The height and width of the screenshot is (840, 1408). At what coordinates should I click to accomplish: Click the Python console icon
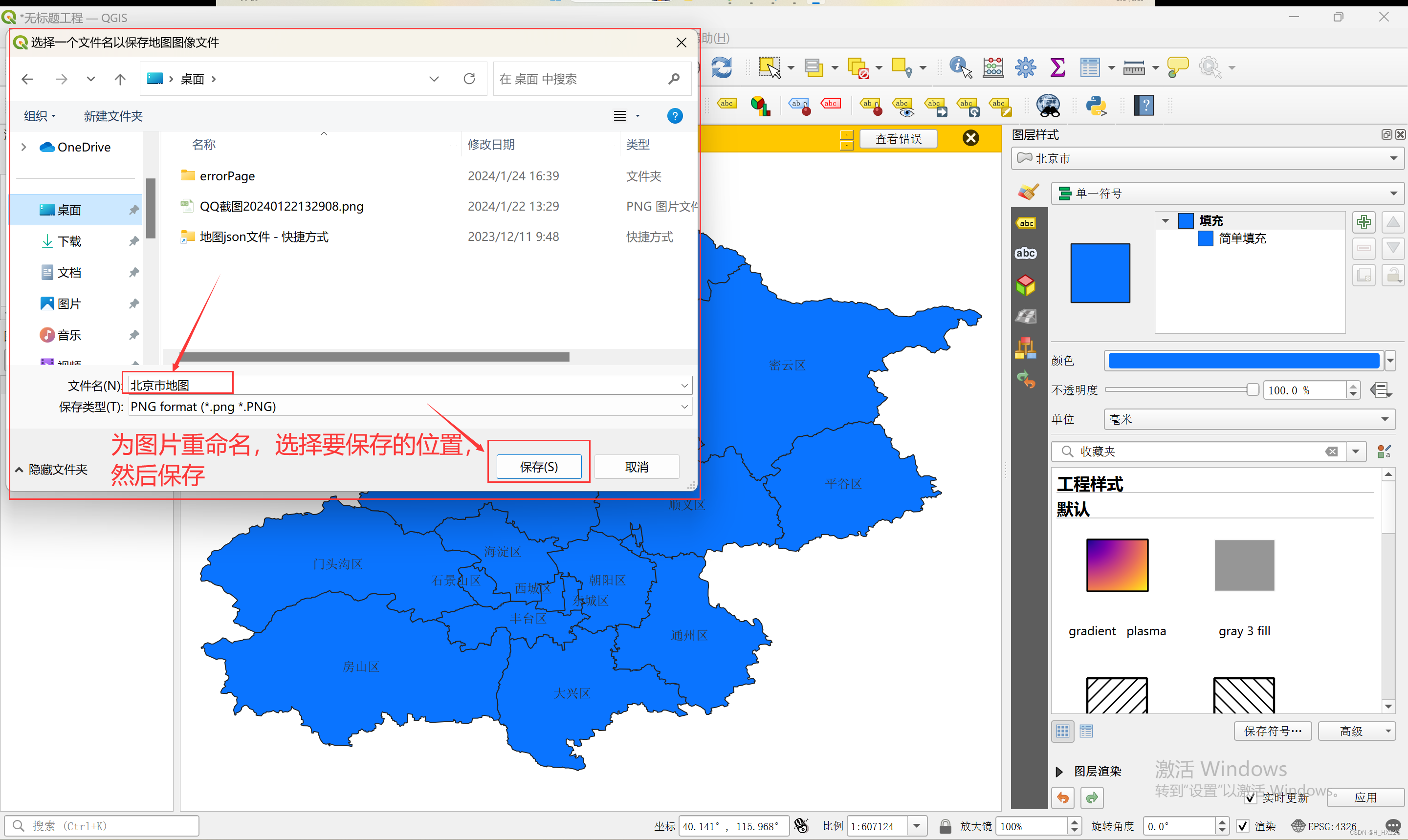[x=1096, y=105]
